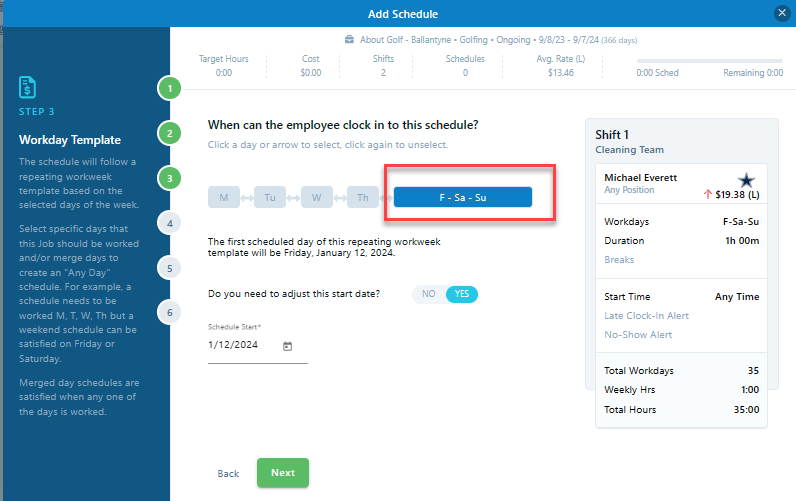Go to step 1 in the wizard

[170, 89]
